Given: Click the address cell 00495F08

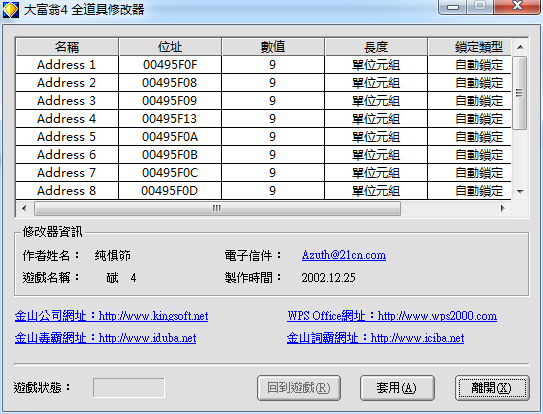Looking at the screenshot, I should click(170, 83).
